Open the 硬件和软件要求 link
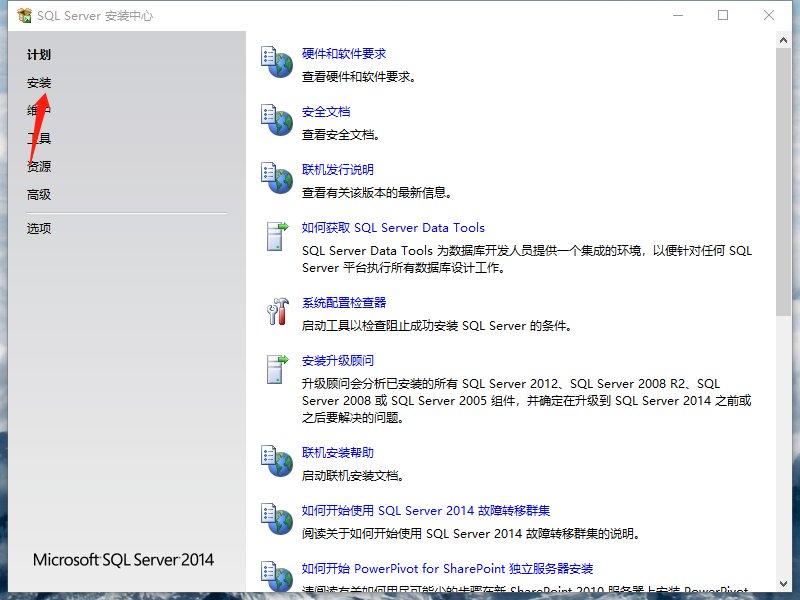Screen dimensions: 800x600 pyautogui.click(x=344, y=54)
